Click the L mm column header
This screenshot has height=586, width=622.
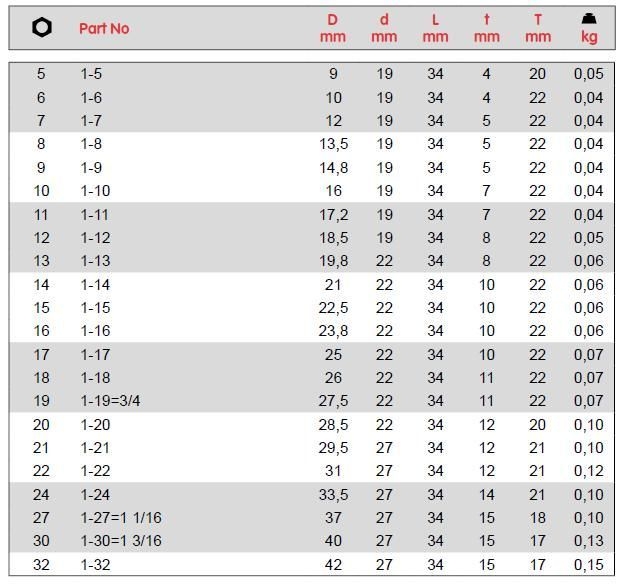435,28
